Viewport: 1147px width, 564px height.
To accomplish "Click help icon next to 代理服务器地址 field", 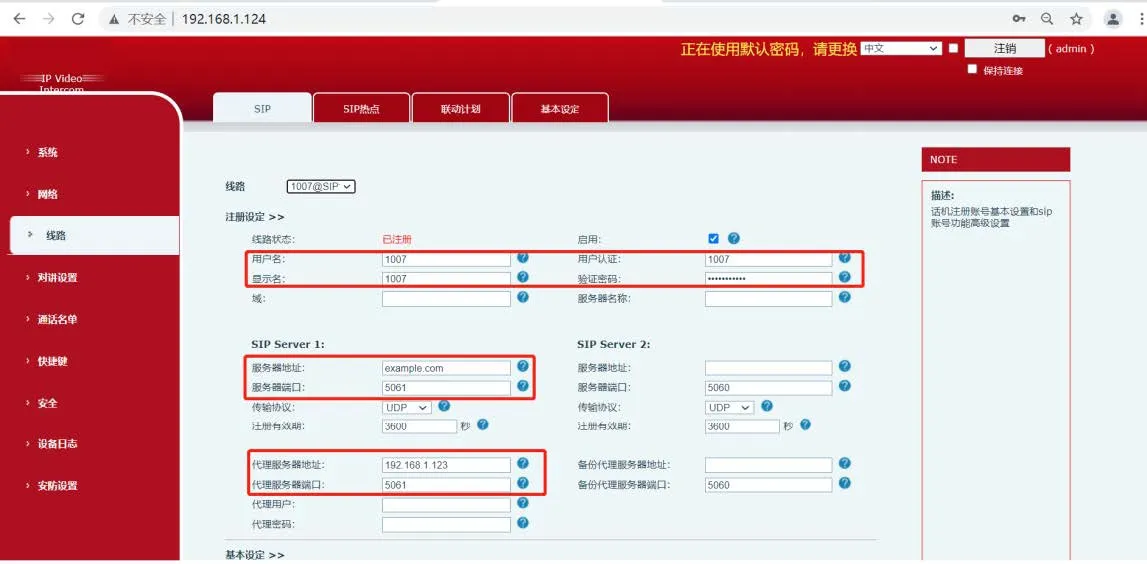I will [x=522, y=464].
